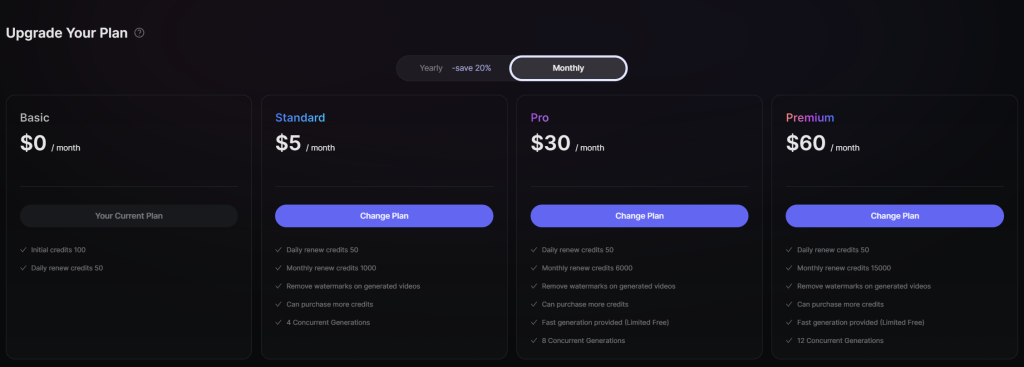Click the Basic plan title

(35, 118)
